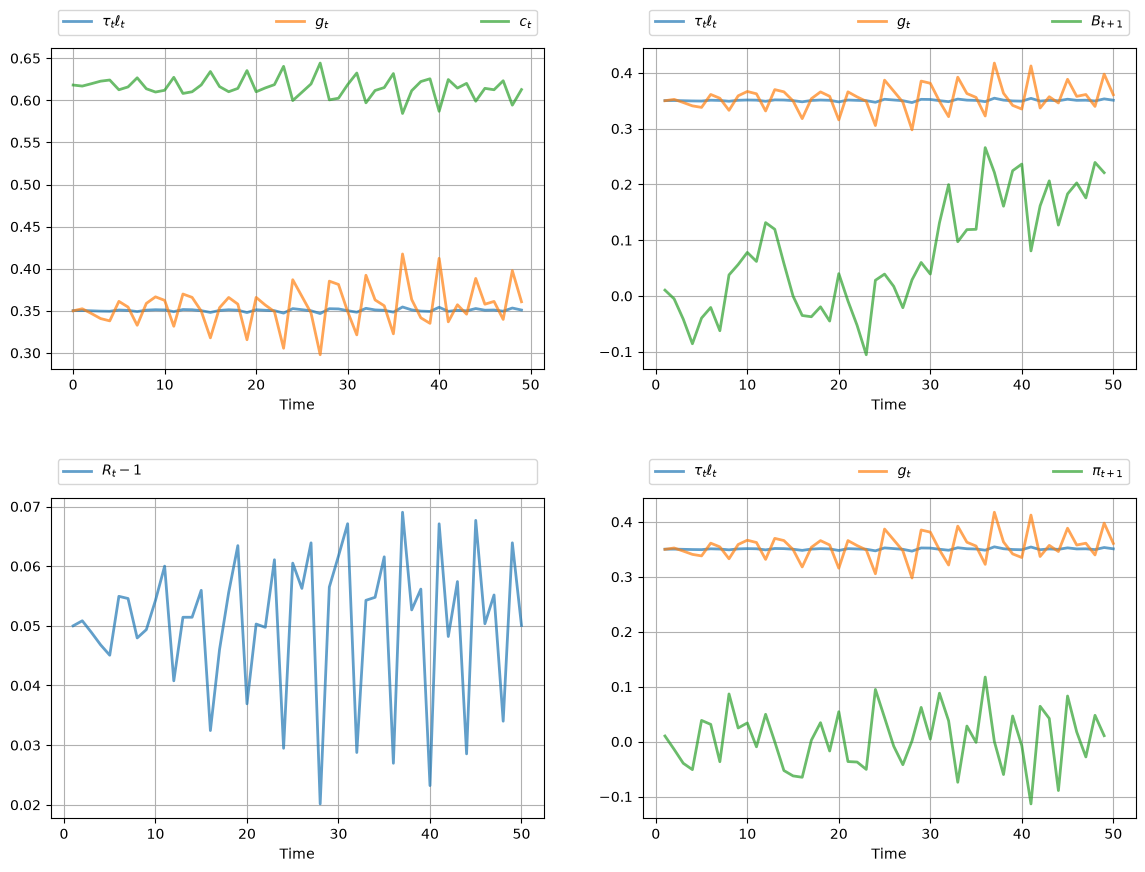The image size is (1145, 872).
Task: Click the −0.1 y-axis tick in top-right plot
Action: [x=616, y=352]
